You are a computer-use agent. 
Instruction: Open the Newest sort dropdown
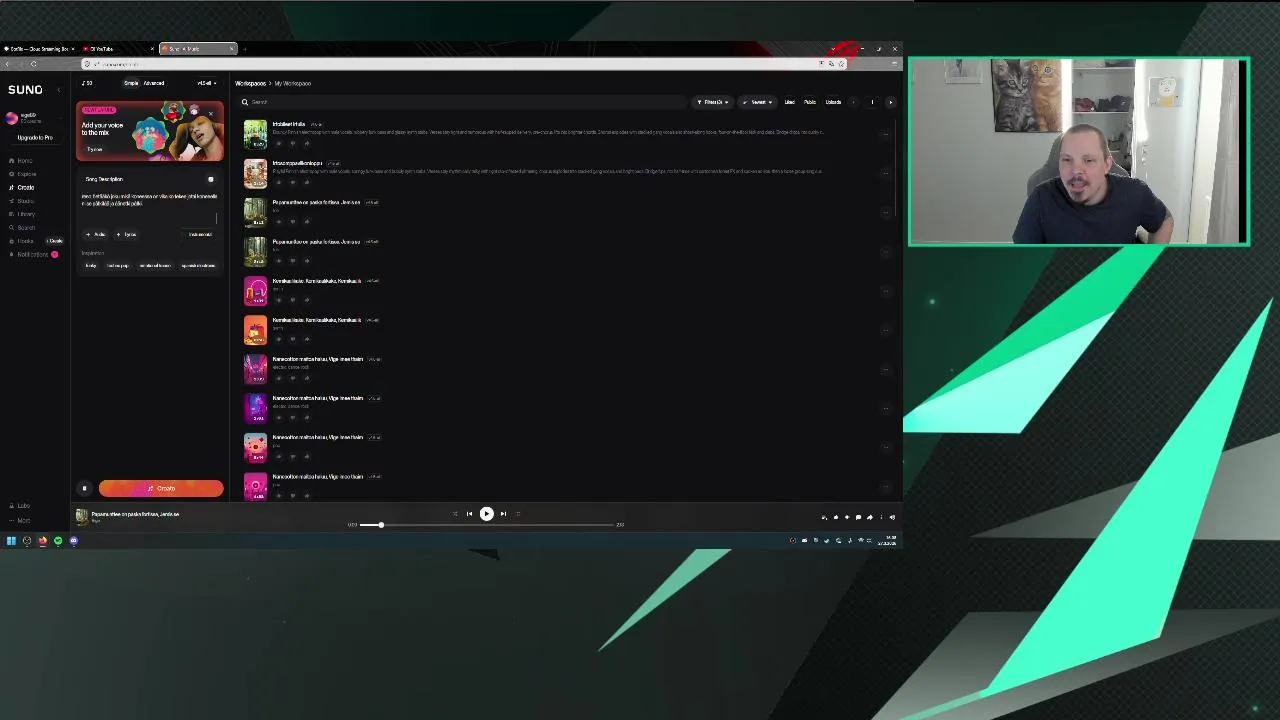pos(757,102)
